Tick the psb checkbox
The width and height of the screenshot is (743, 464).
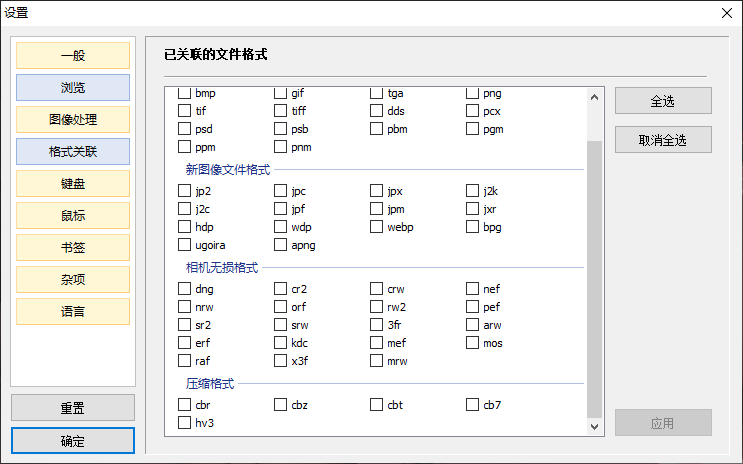coord(281,129)
